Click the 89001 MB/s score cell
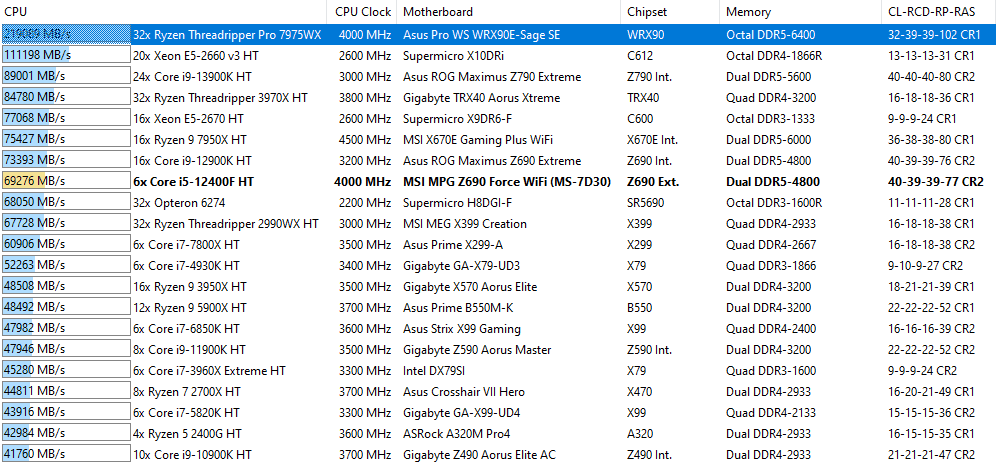The image size is (999, 465). click(x=66, y=76)
